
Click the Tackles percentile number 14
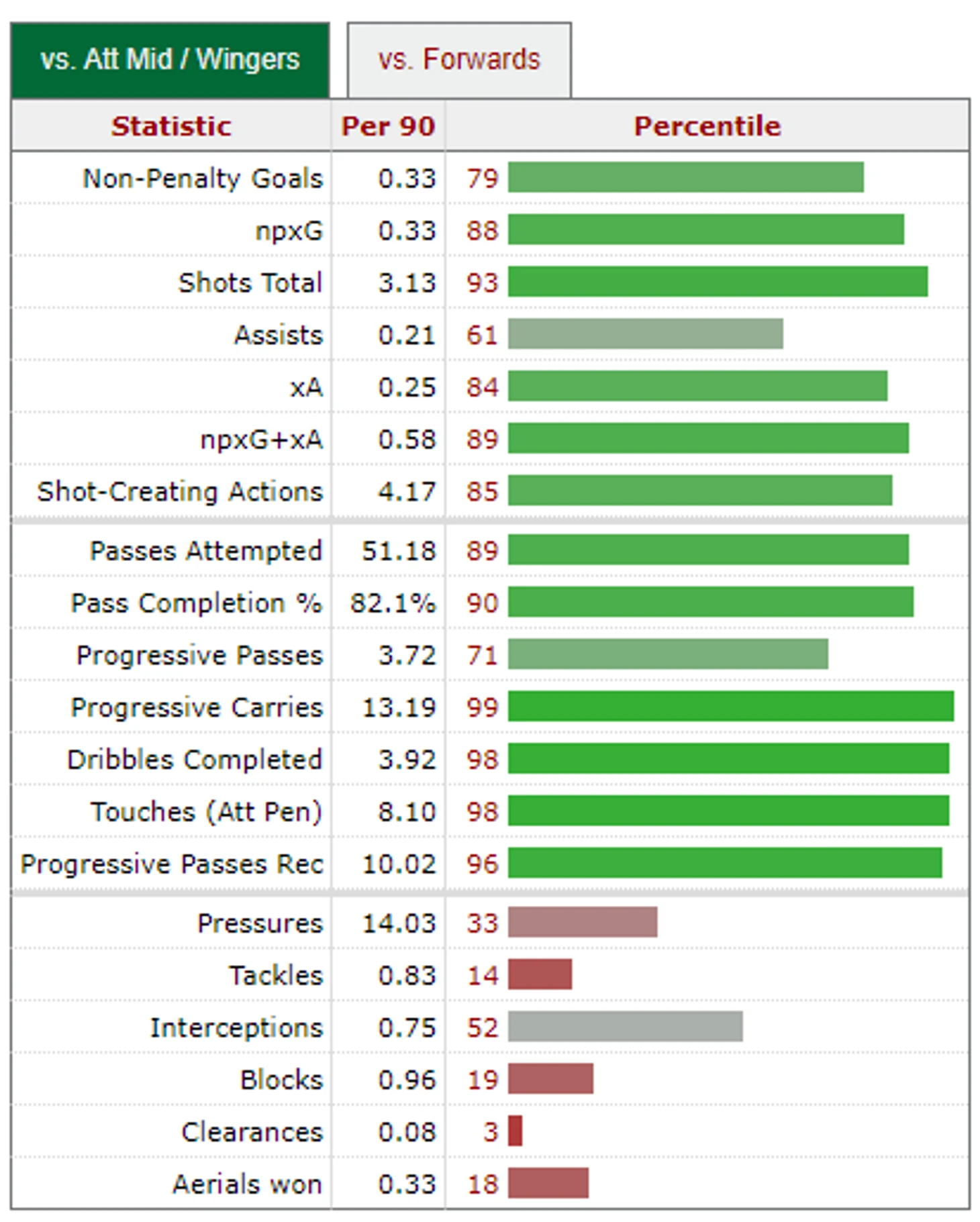coord(483,975)
